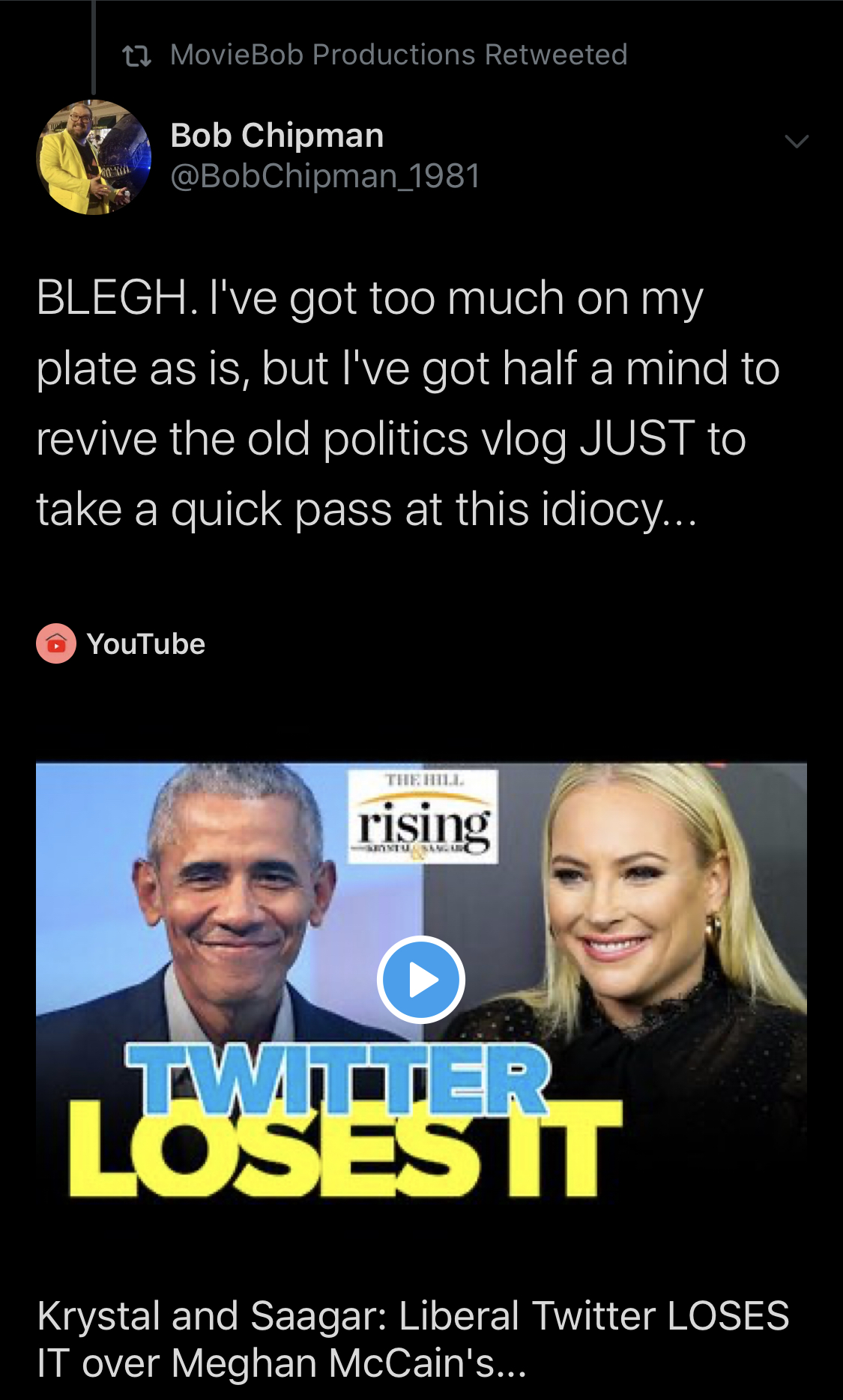Open Bob Chipman's profile avatar
Screen dimensions: 843x1400
click(x=94, y=157)
